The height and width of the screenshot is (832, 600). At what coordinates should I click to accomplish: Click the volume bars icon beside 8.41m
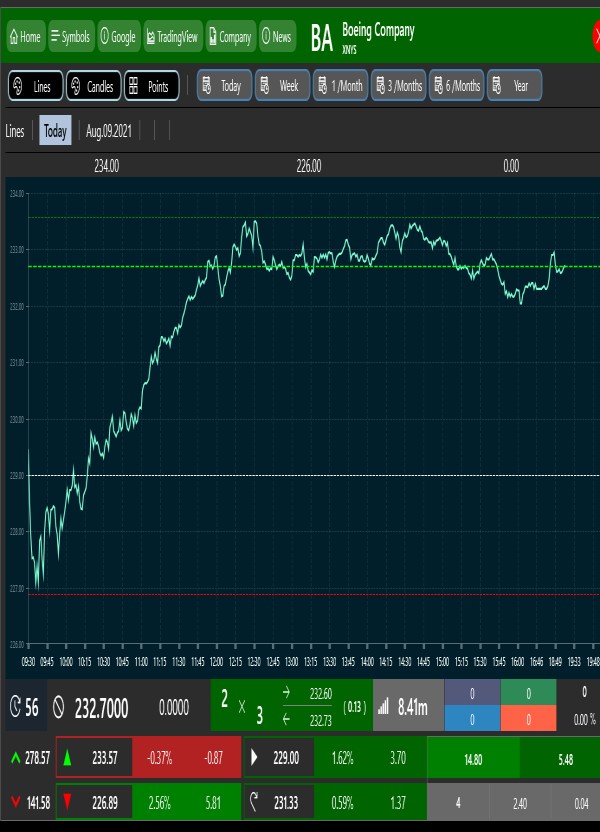[385, 708]
